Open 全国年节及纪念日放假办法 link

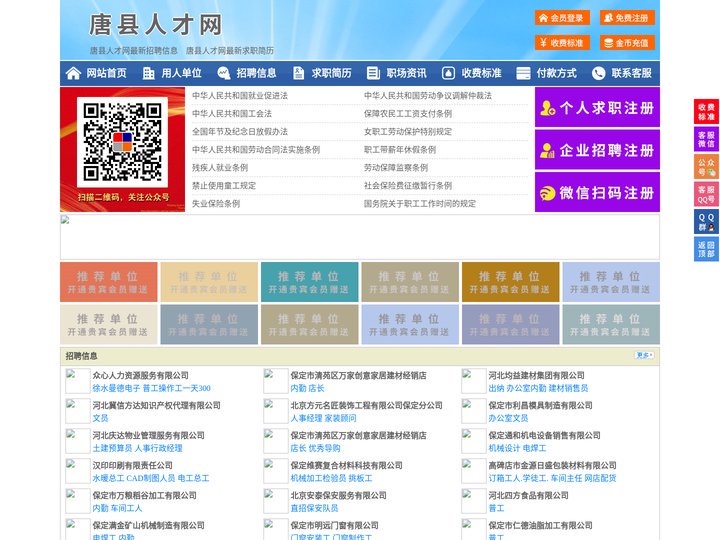240,131
